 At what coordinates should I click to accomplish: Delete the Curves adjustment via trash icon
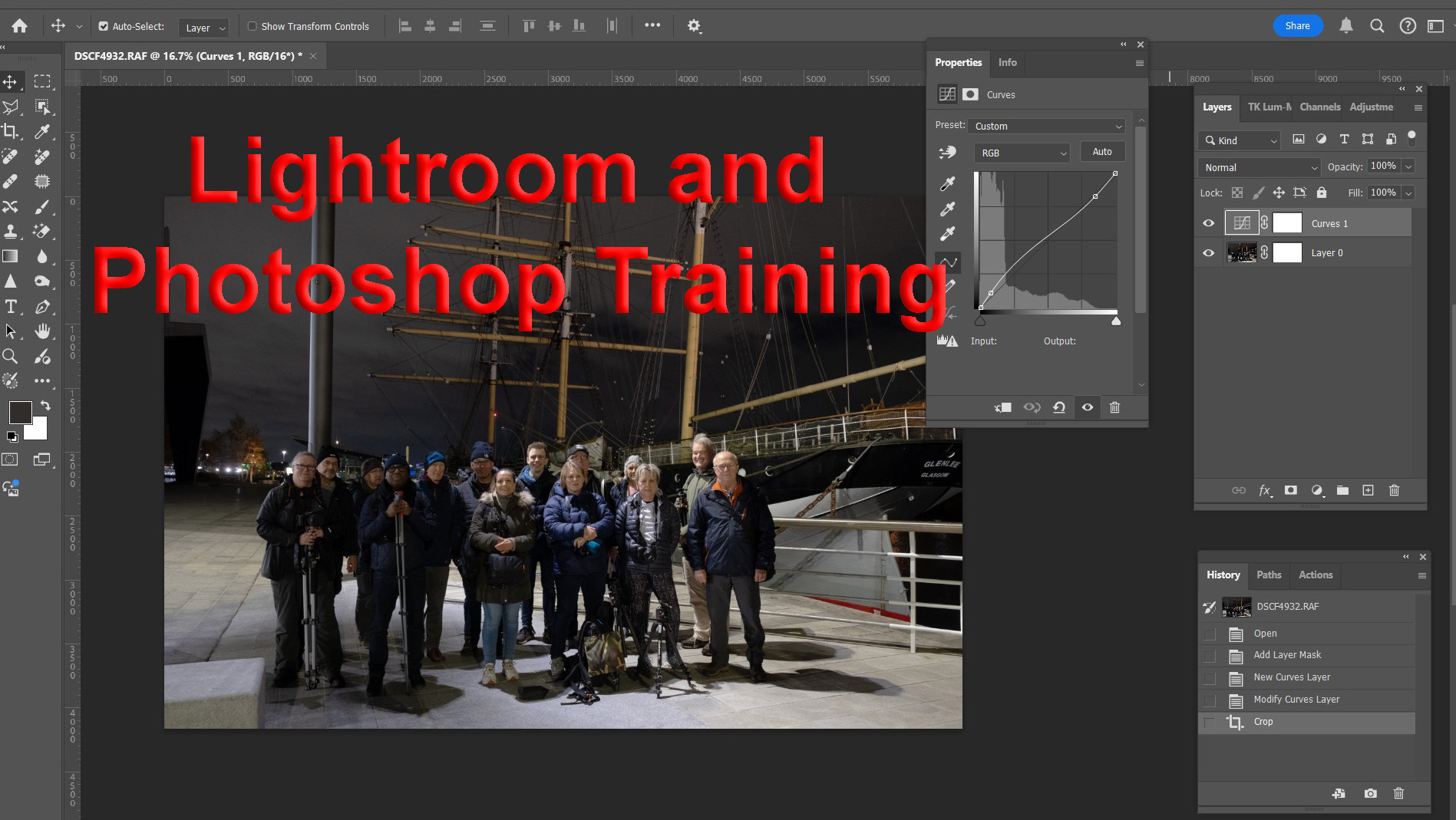(1114, 407)
